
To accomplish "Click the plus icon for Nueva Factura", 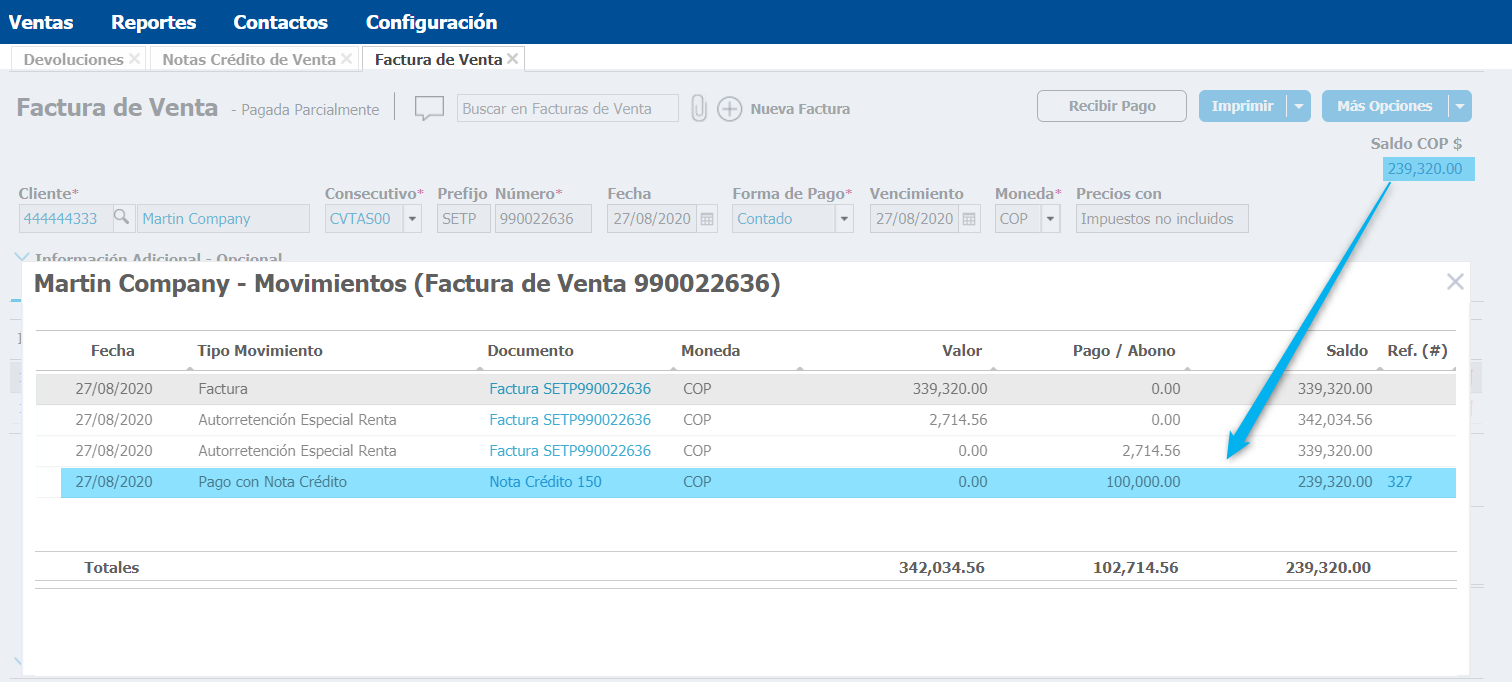I will tap(730, 109).
